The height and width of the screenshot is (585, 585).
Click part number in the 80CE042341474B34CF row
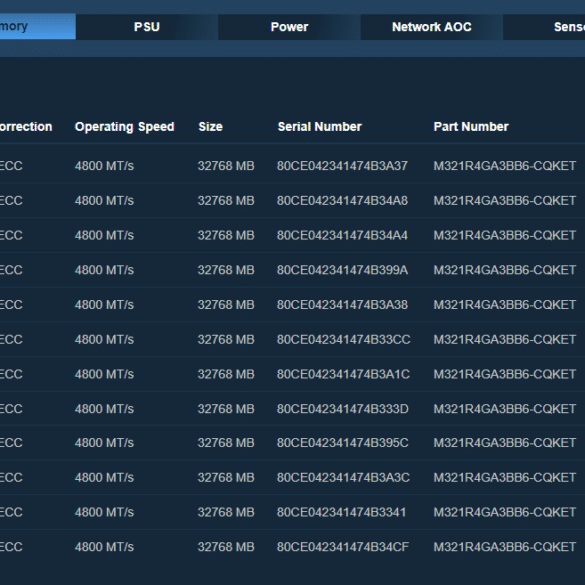pos(505,547)
